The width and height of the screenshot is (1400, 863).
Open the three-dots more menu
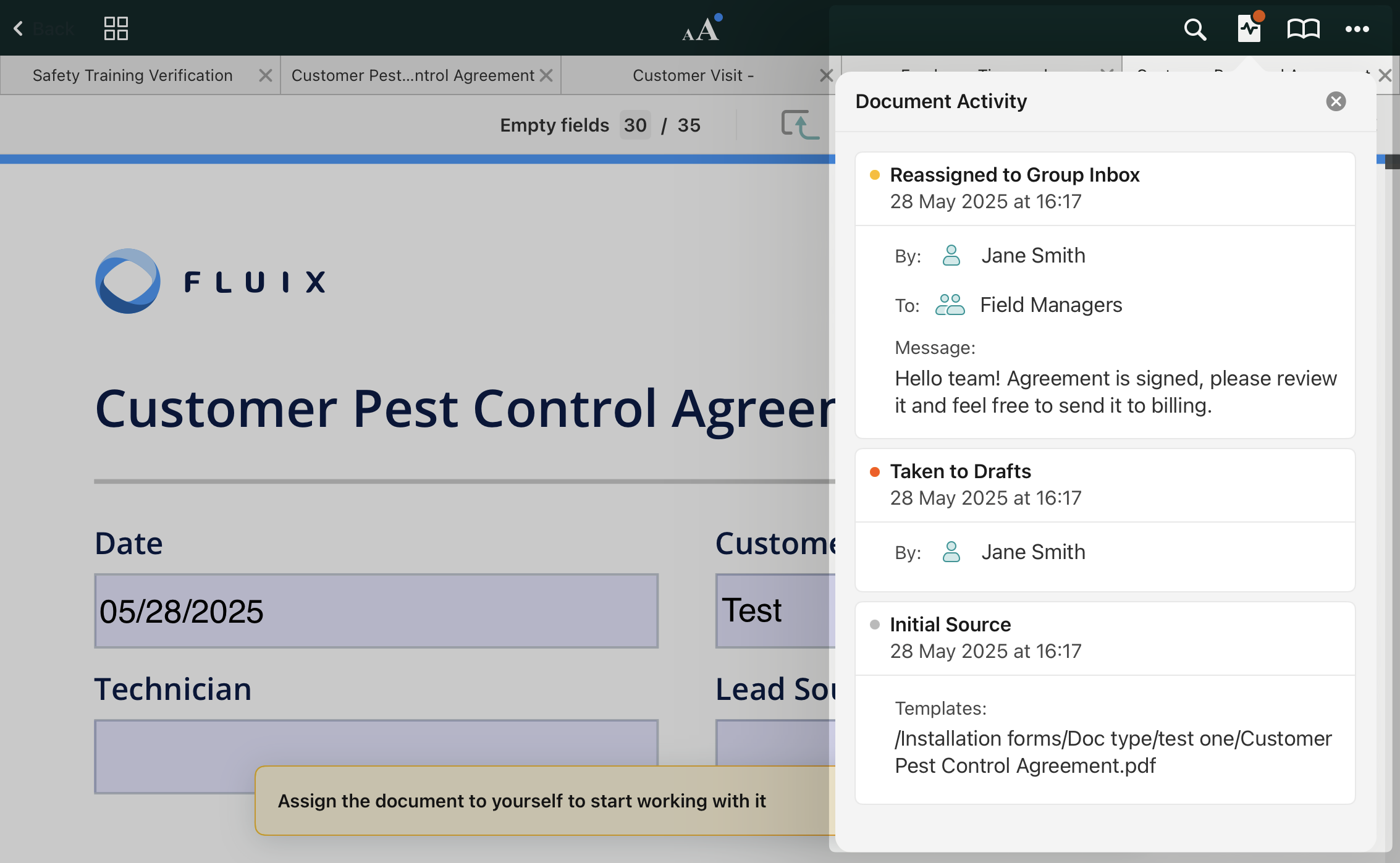tap(1357, 29)
